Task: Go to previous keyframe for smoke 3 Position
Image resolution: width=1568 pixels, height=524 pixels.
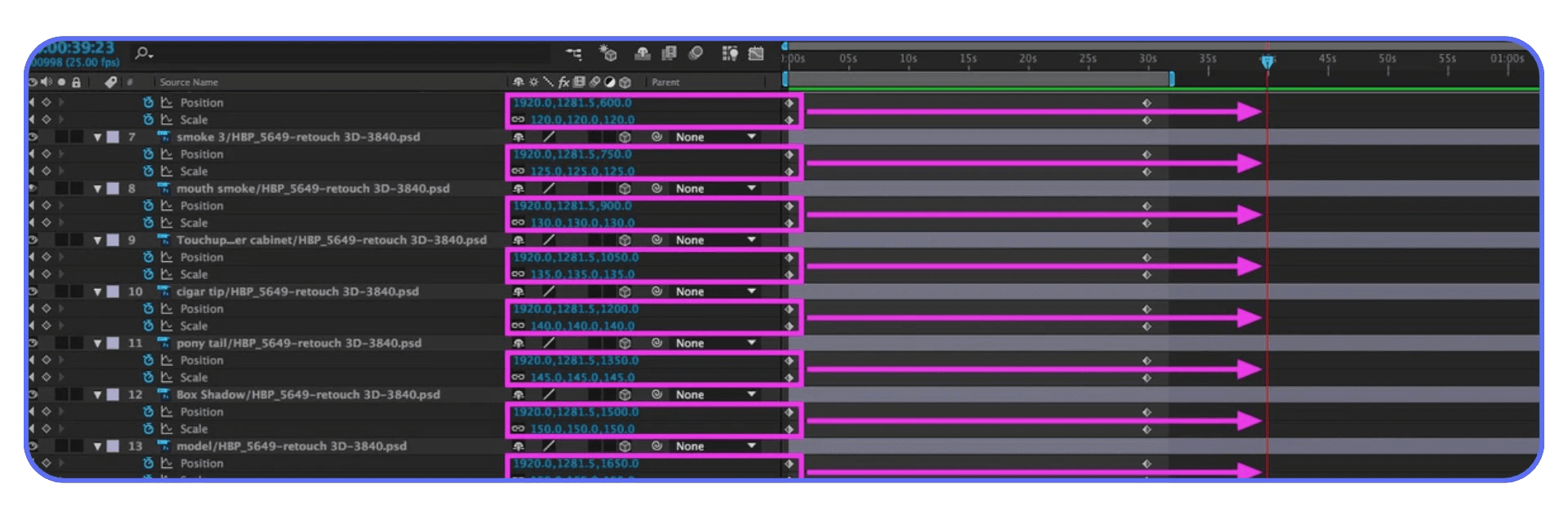Action: (33, 154)
